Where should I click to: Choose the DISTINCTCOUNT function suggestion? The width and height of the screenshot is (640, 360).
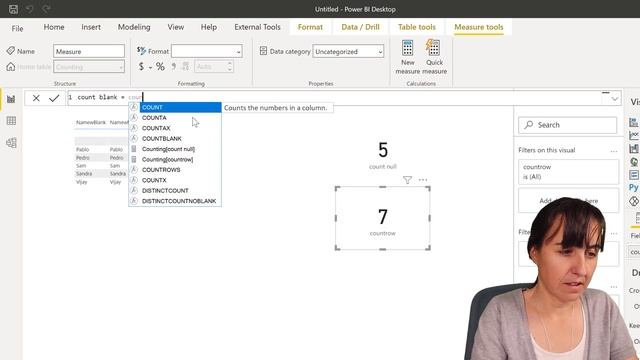(175, 191)
